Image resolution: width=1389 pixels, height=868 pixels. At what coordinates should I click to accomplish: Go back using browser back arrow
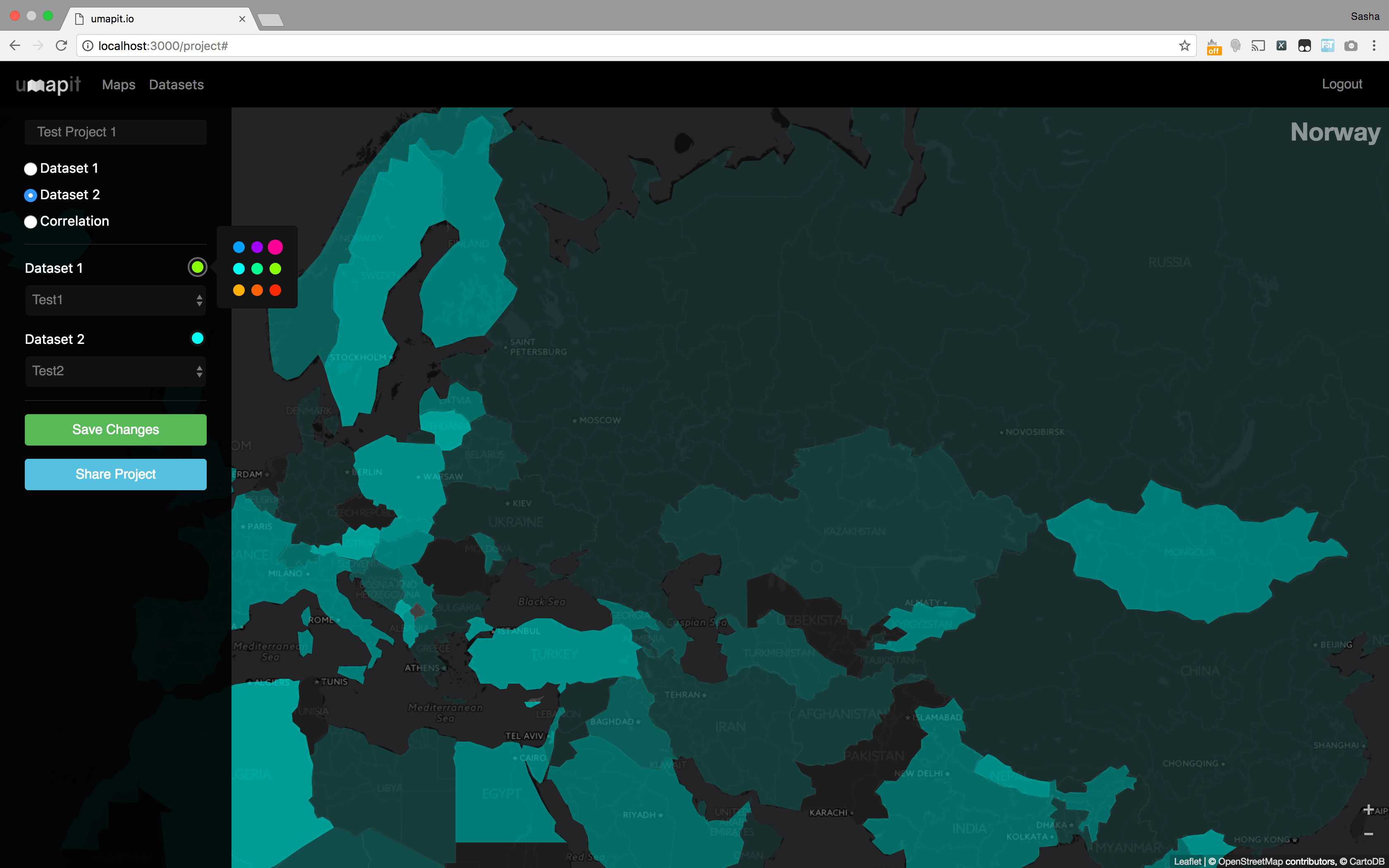coord(15,45)
